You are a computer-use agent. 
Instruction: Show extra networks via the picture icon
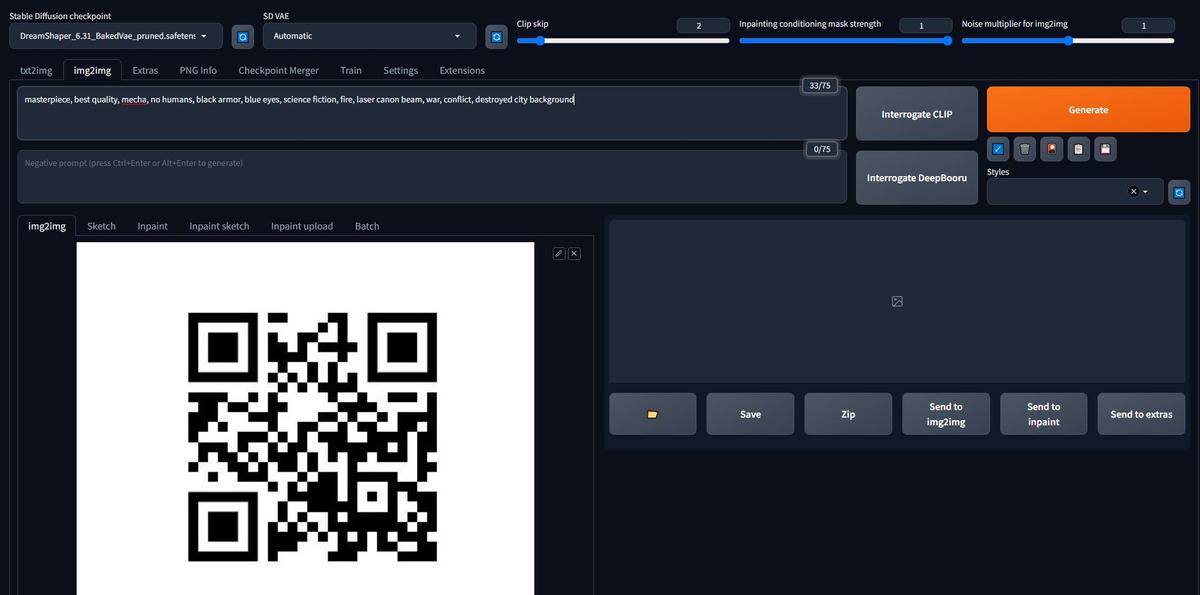pos(1051,148)
